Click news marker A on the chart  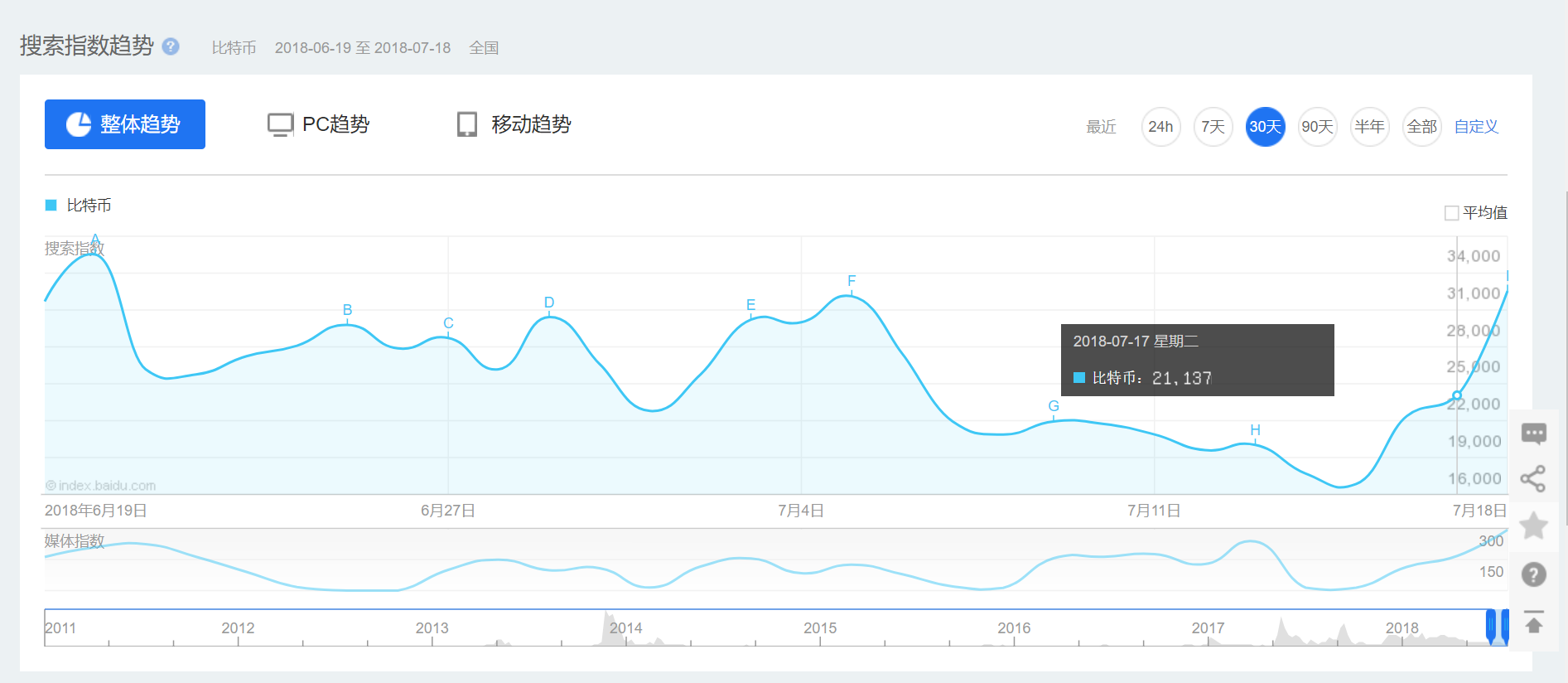[95, 240]
